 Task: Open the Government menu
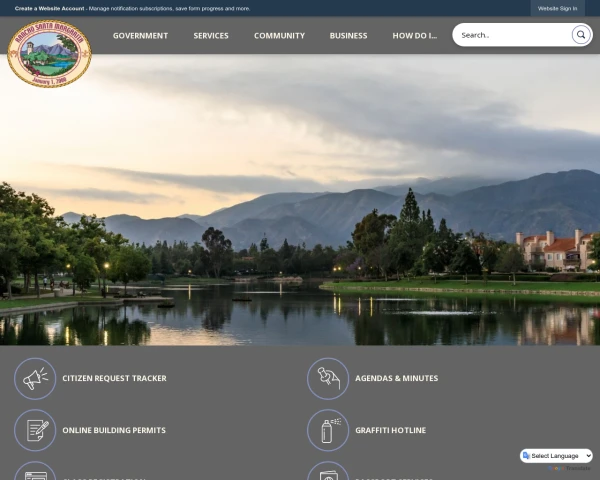coord(140,36)
